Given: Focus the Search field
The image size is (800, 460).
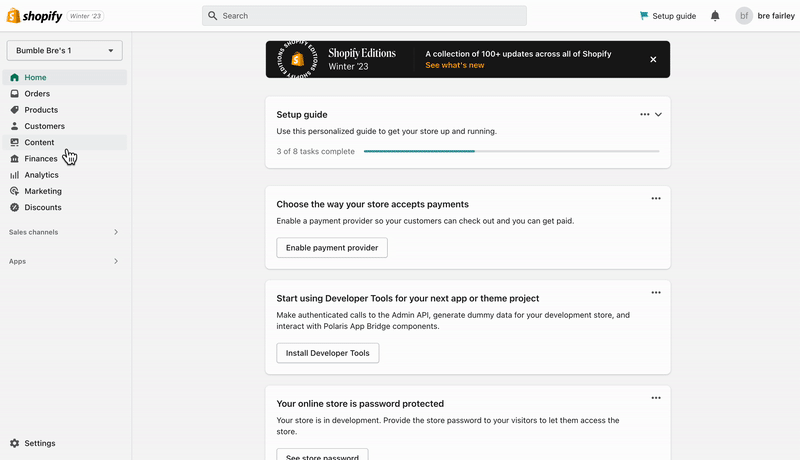Looking at the screenshot, I should click(x=364, y=16).
